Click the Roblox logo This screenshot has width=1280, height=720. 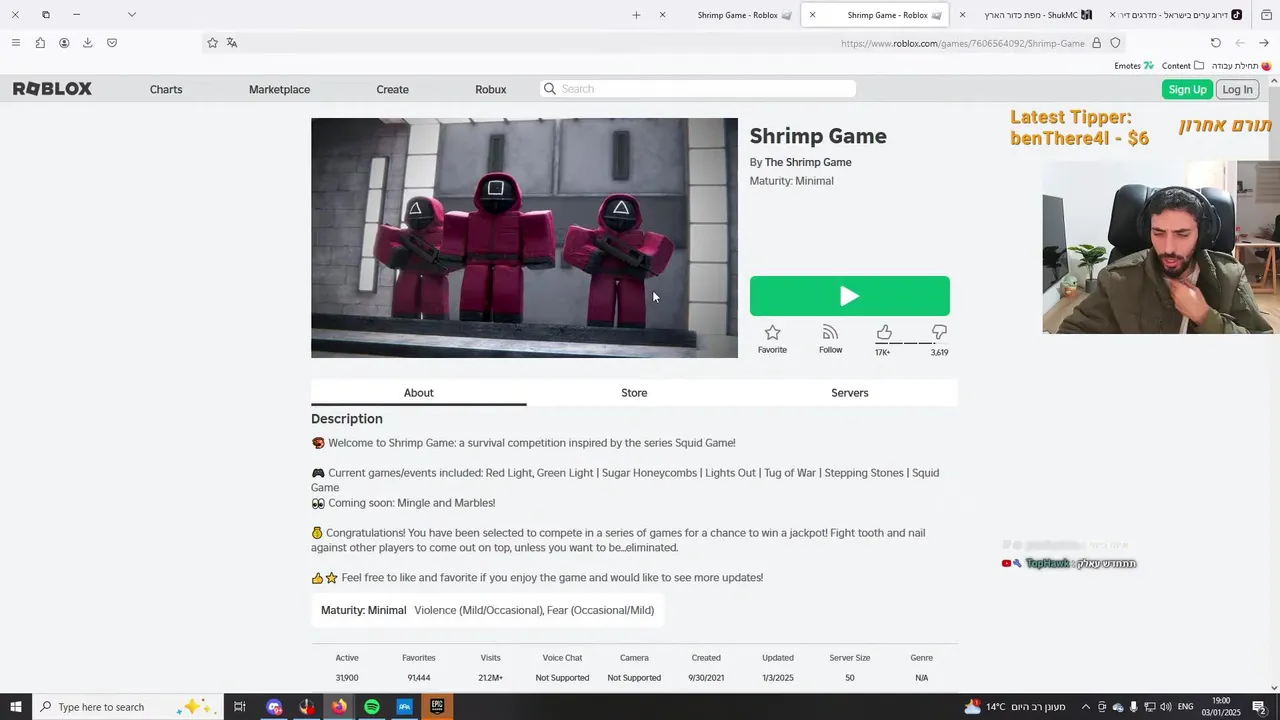click(x=52, y=89)
